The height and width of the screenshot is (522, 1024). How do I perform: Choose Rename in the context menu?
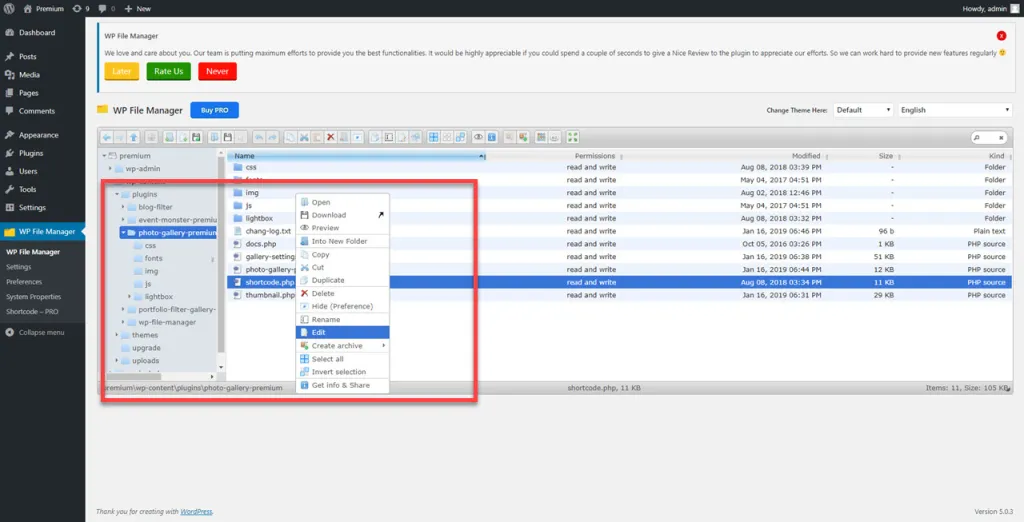click(342, 319)
